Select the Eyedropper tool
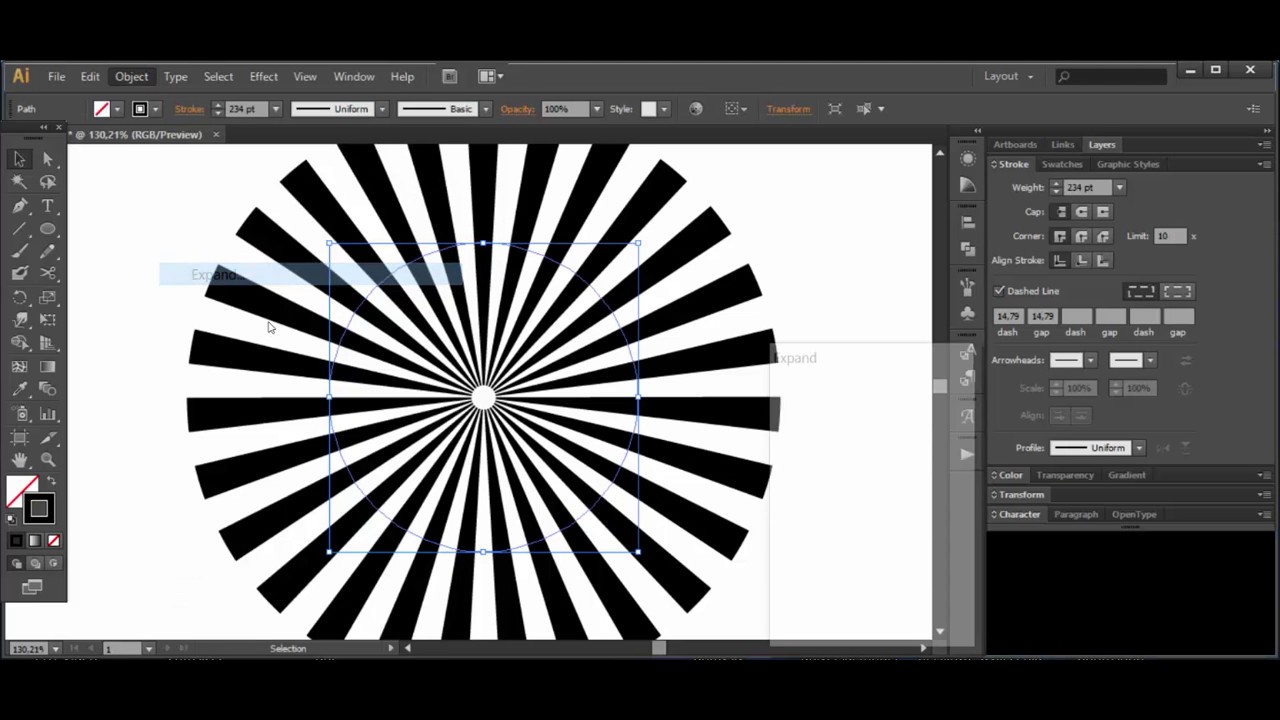 click(20, 389)
